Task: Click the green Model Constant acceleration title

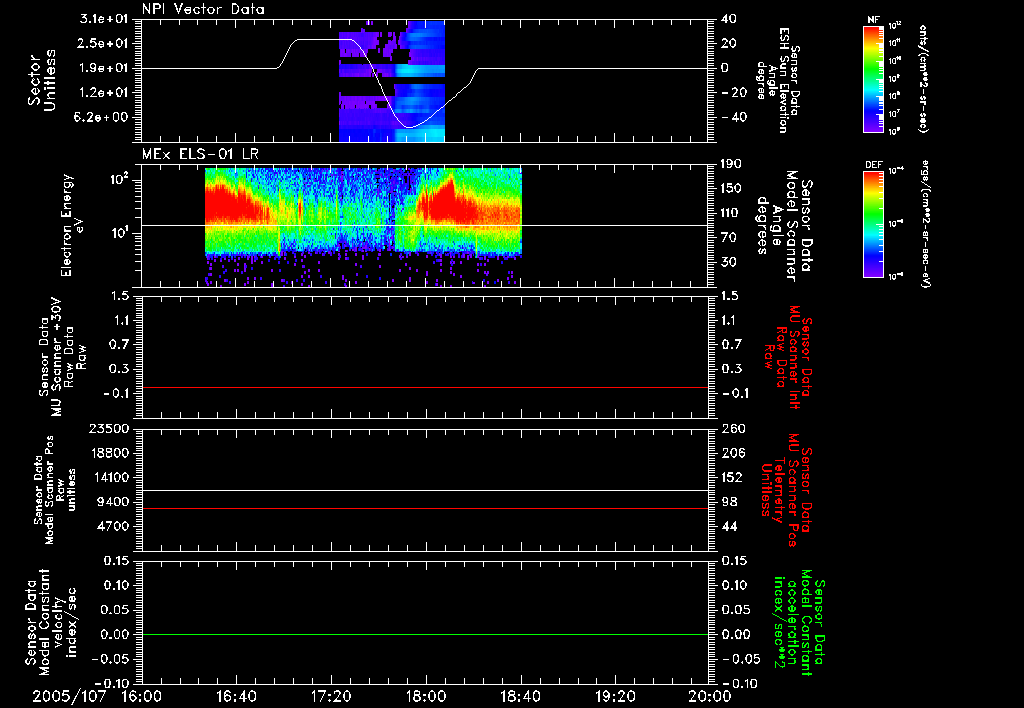Action: click(x=800, y=623)
